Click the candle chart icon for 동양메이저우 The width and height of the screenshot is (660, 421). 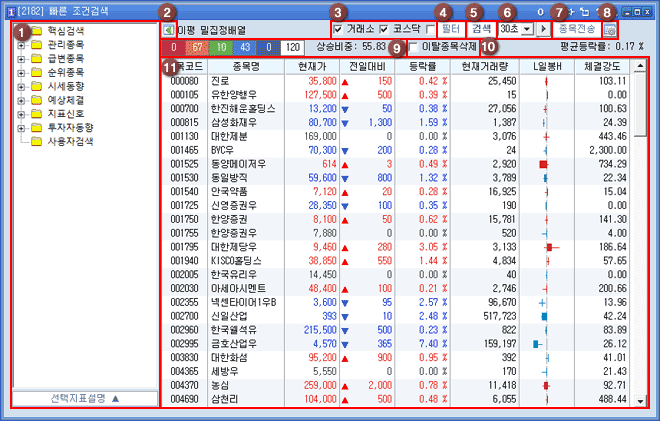545,162
